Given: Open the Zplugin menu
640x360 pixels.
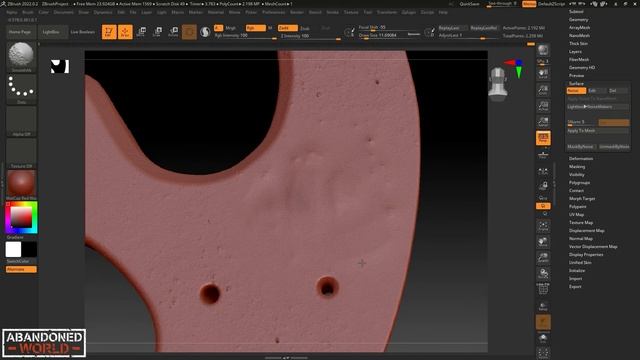Looking at the screenshot, I should point(408,12).
